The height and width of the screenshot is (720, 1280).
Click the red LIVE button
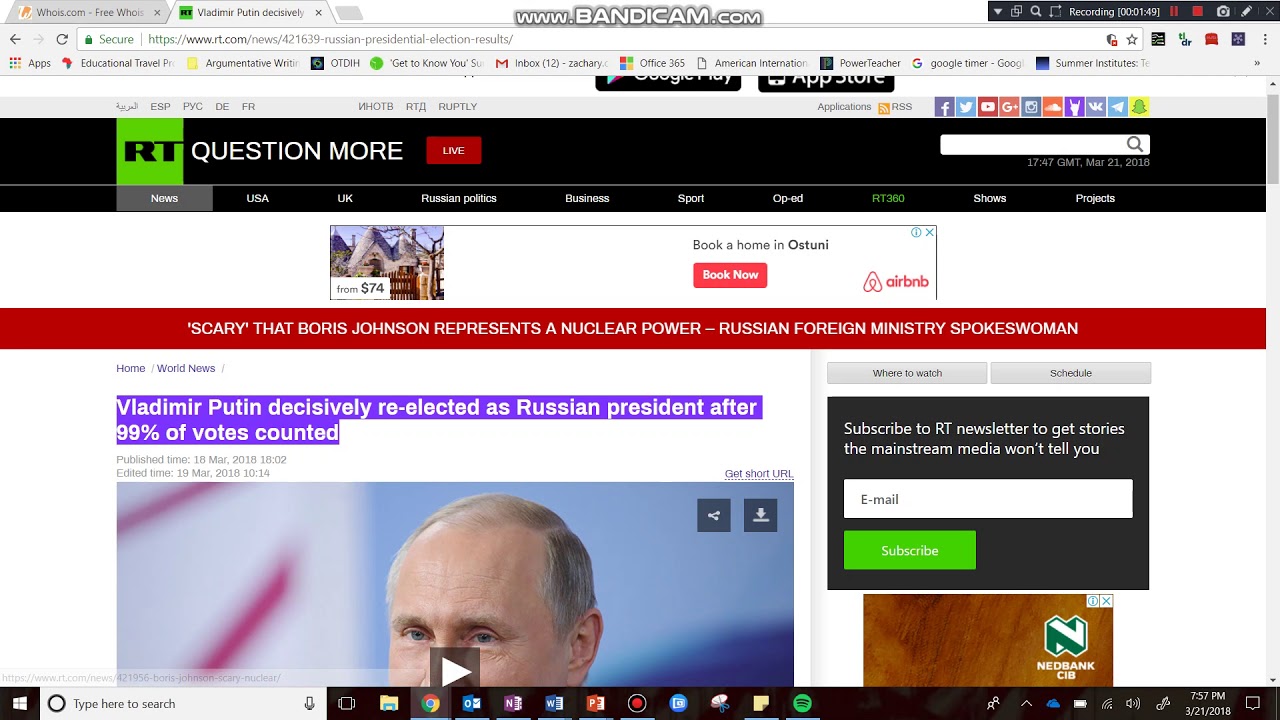point(454,150)
